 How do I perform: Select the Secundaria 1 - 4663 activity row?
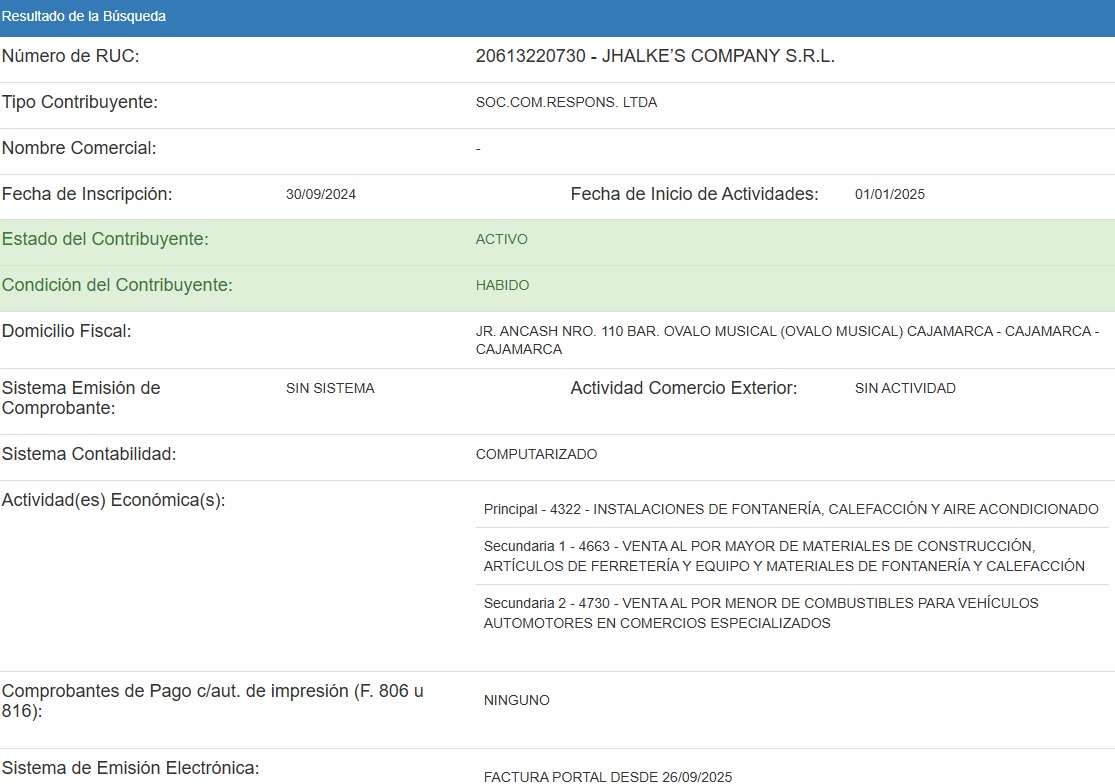784,556
